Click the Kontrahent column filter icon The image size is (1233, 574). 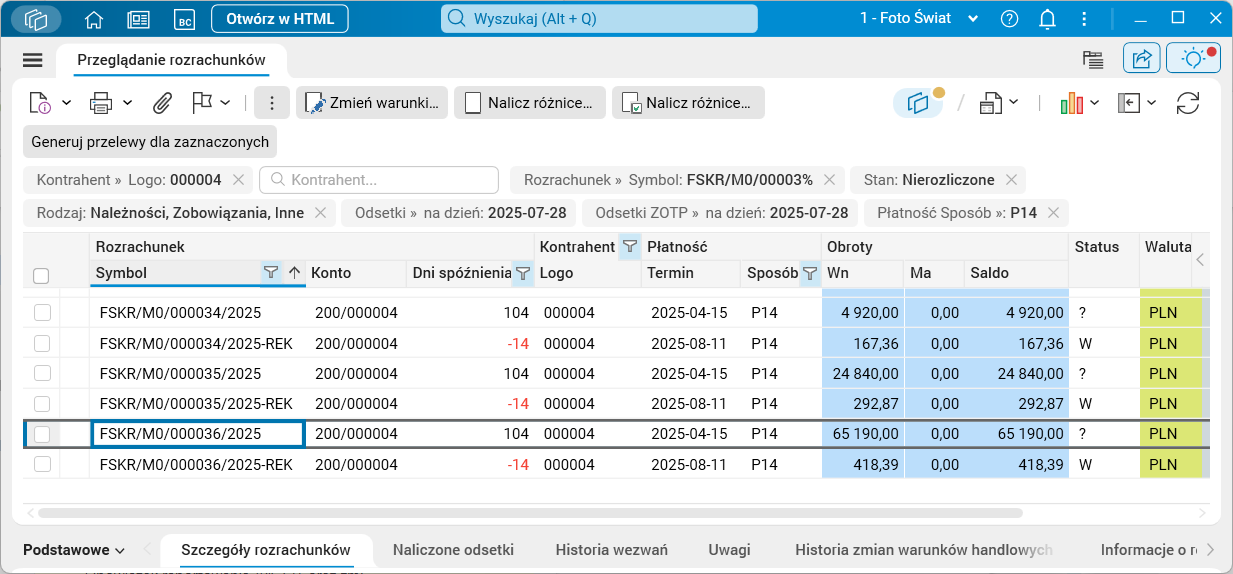(628, 246)
